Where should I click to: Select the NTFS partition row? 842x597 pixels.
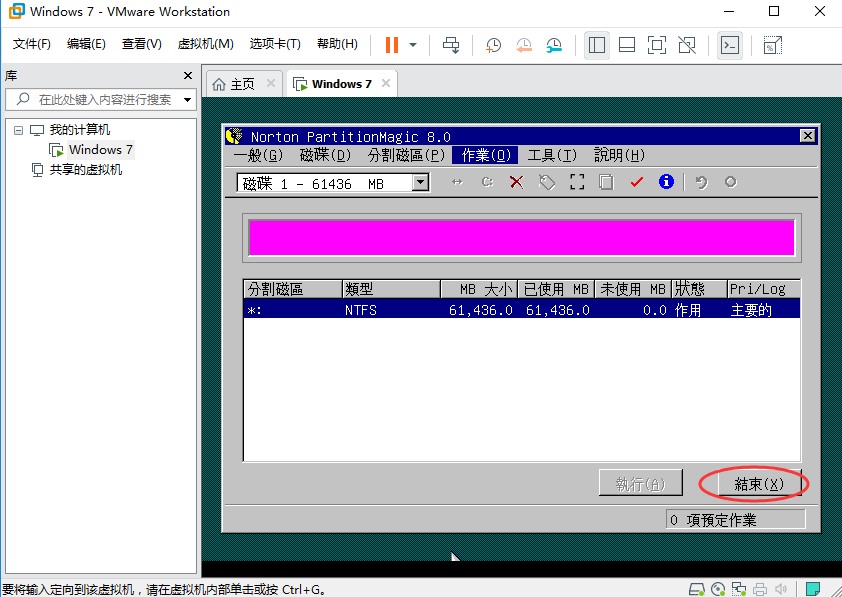pos(521,310)
